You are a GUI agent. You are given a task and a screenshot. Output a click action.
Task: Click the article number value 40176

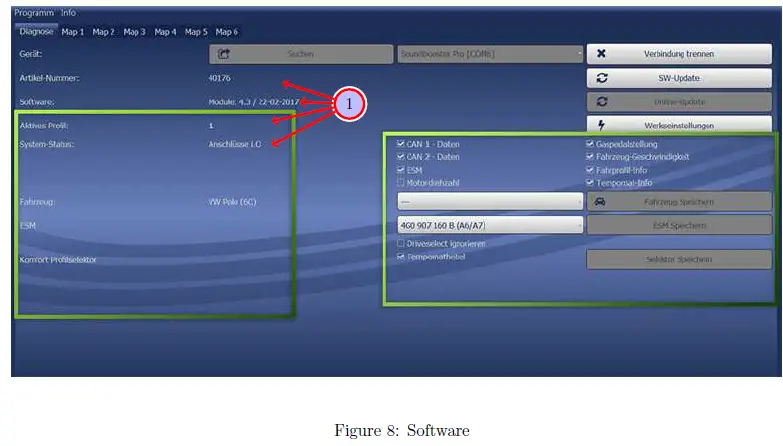(220, 78)
